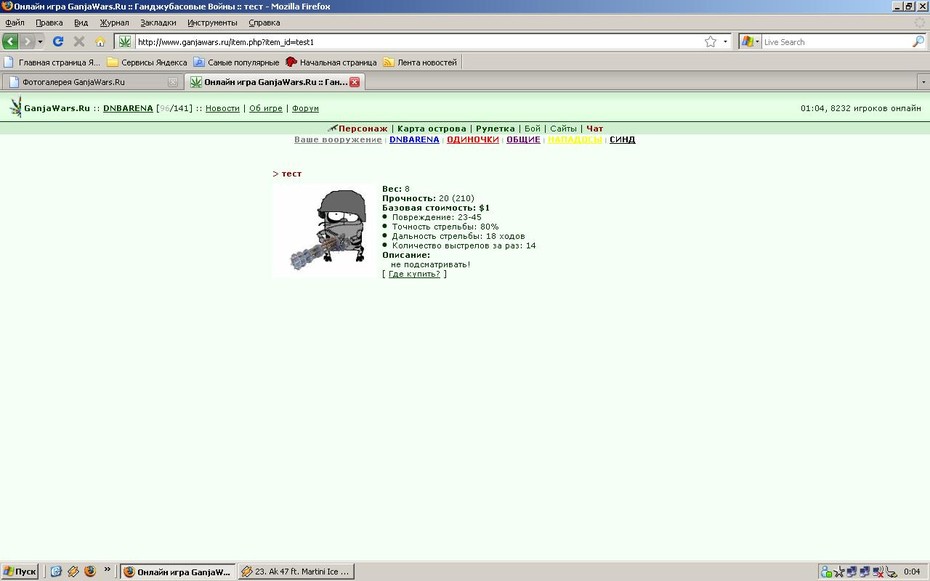The height and width of the screenshot is (581, 930).
Task: Close the Фотогалерея GanjaWars.Ru tab
Action: click(x=173, y=82)
